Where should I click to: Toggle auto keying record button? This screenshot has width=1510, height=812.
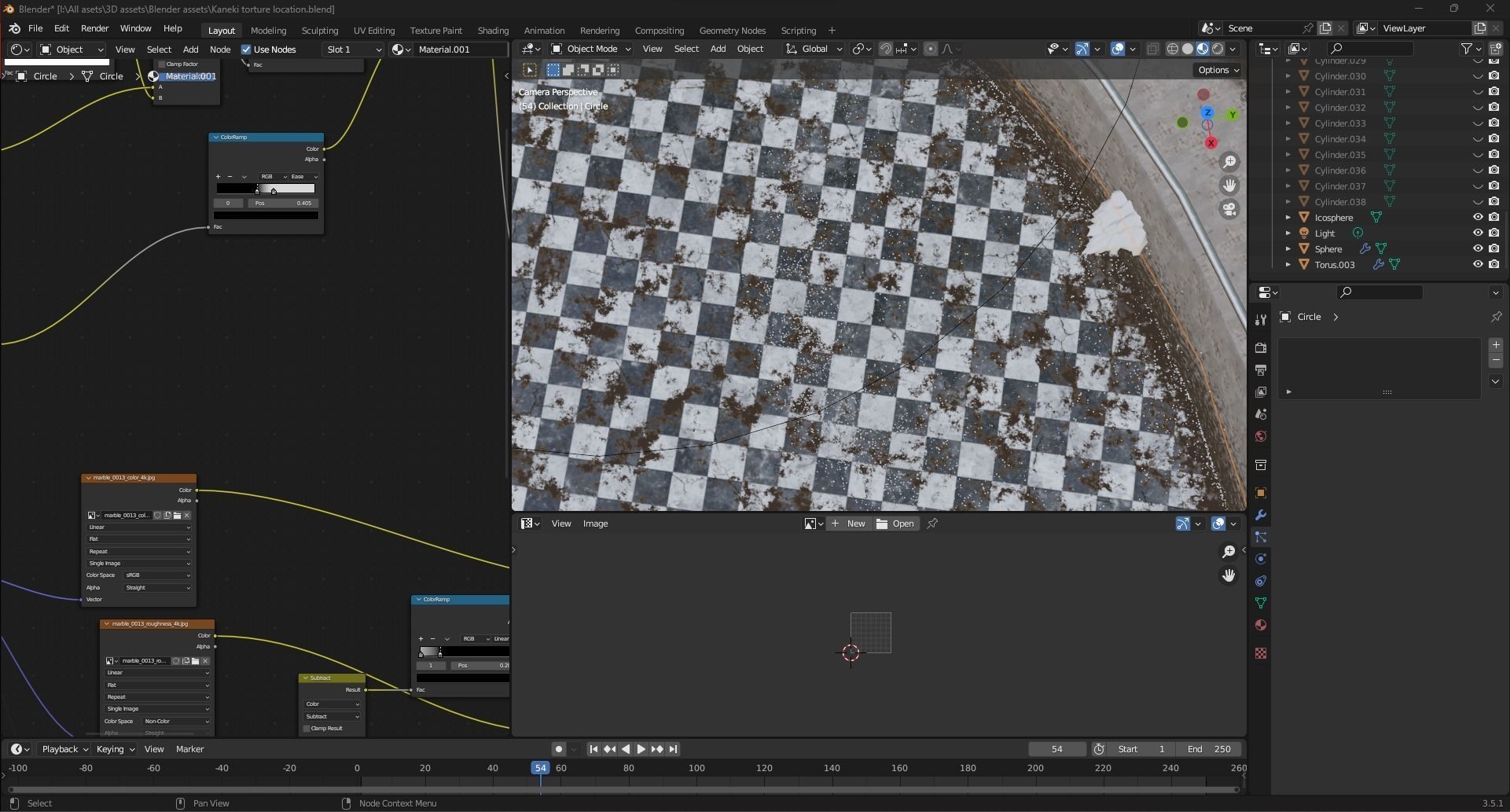tap(558, 749)
